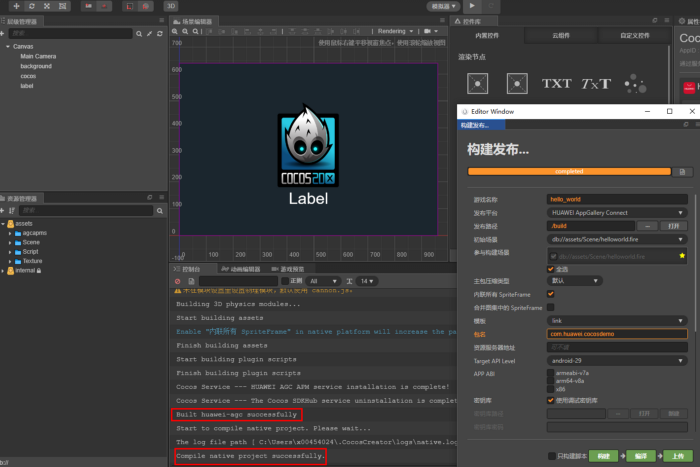Image resolution: width=700 pixels, height=467 pixels.
Task: Switch to the animation editor tab
Action: click(241, 269)
